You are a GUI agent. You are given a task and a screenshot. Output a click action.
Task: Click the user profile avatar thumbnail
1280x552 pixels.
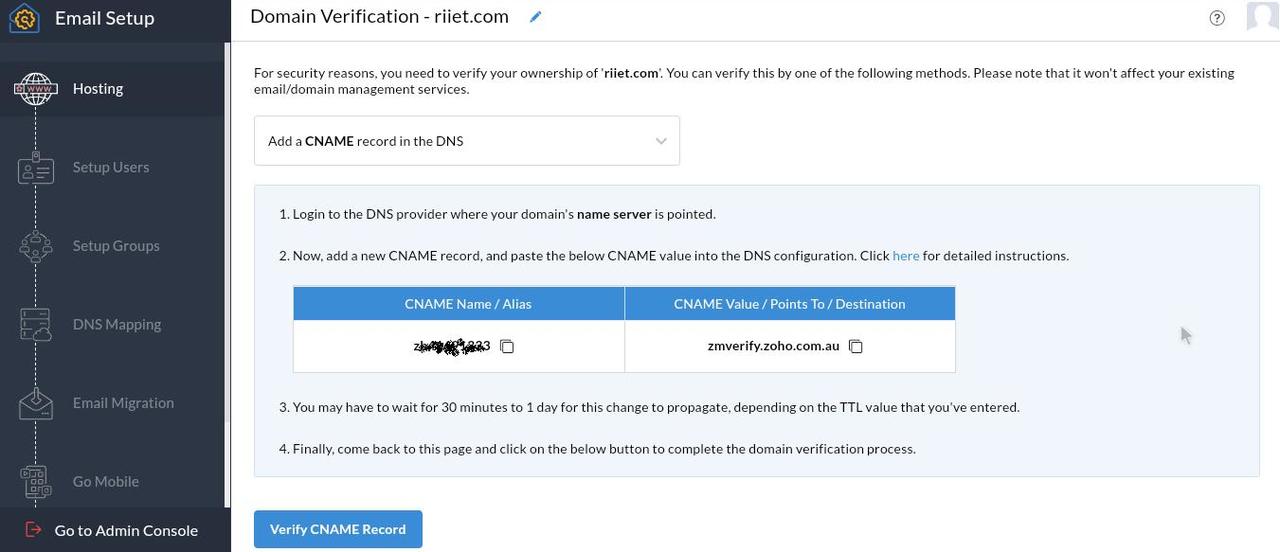click(1263, 17)
